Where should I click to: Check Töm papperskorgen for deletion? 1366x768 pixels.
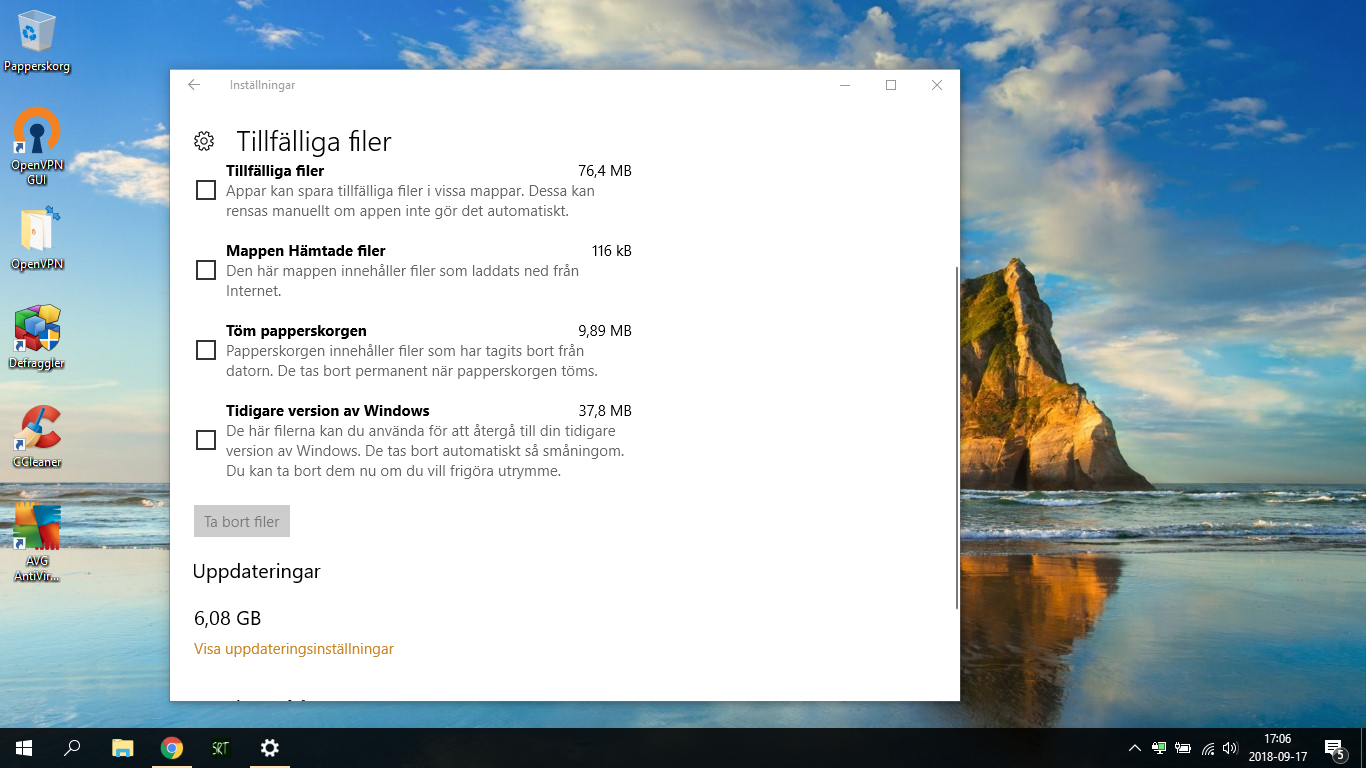click(x=206, y=350)
